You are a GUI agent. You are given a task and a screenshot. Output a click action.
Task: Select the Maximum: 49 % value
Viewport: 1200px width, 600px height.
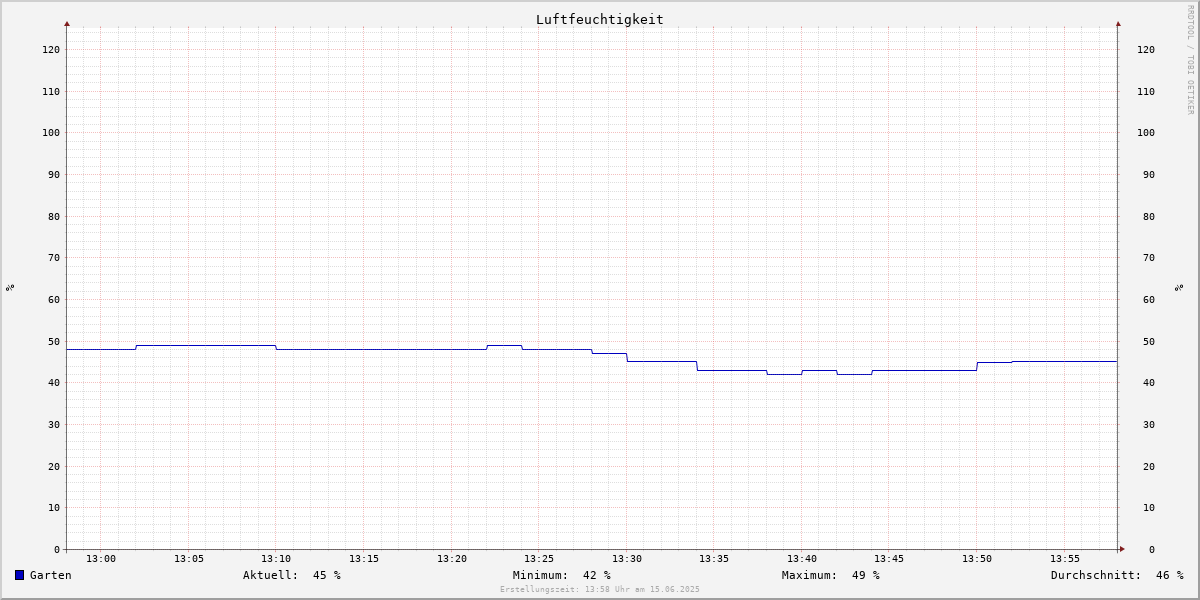831,575
